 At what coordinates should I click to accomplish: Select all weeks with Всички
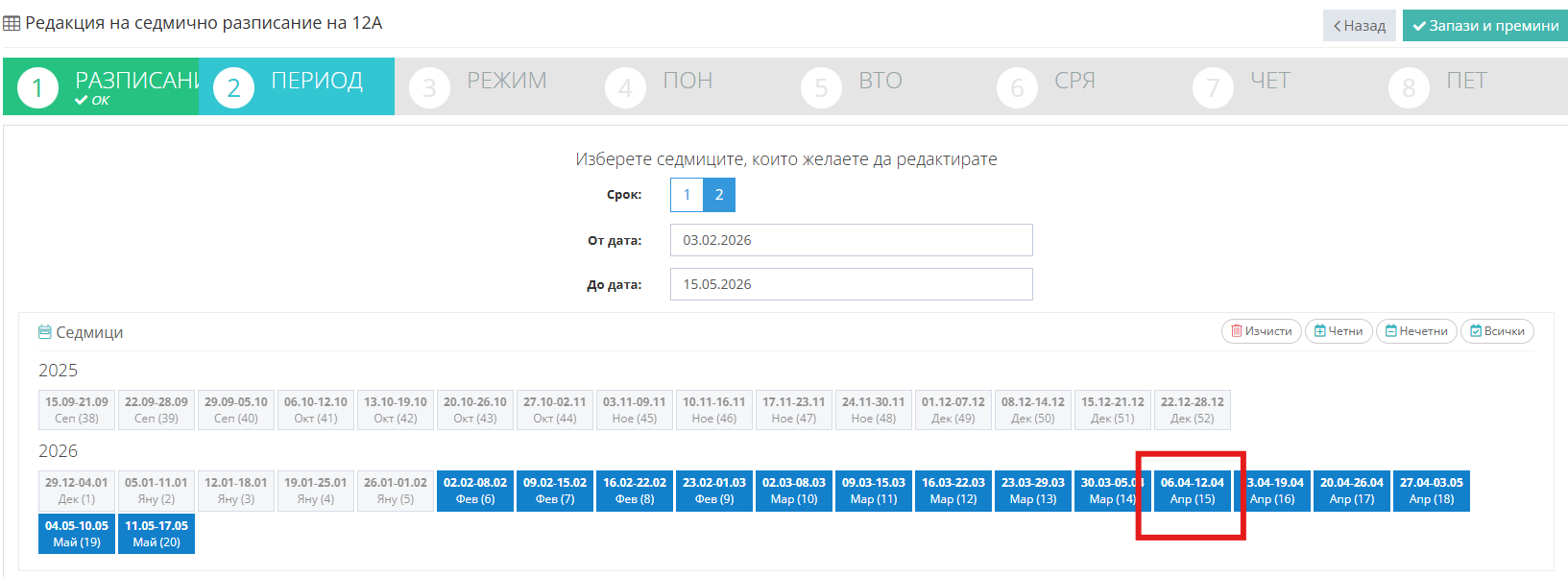click(1496, 331)
